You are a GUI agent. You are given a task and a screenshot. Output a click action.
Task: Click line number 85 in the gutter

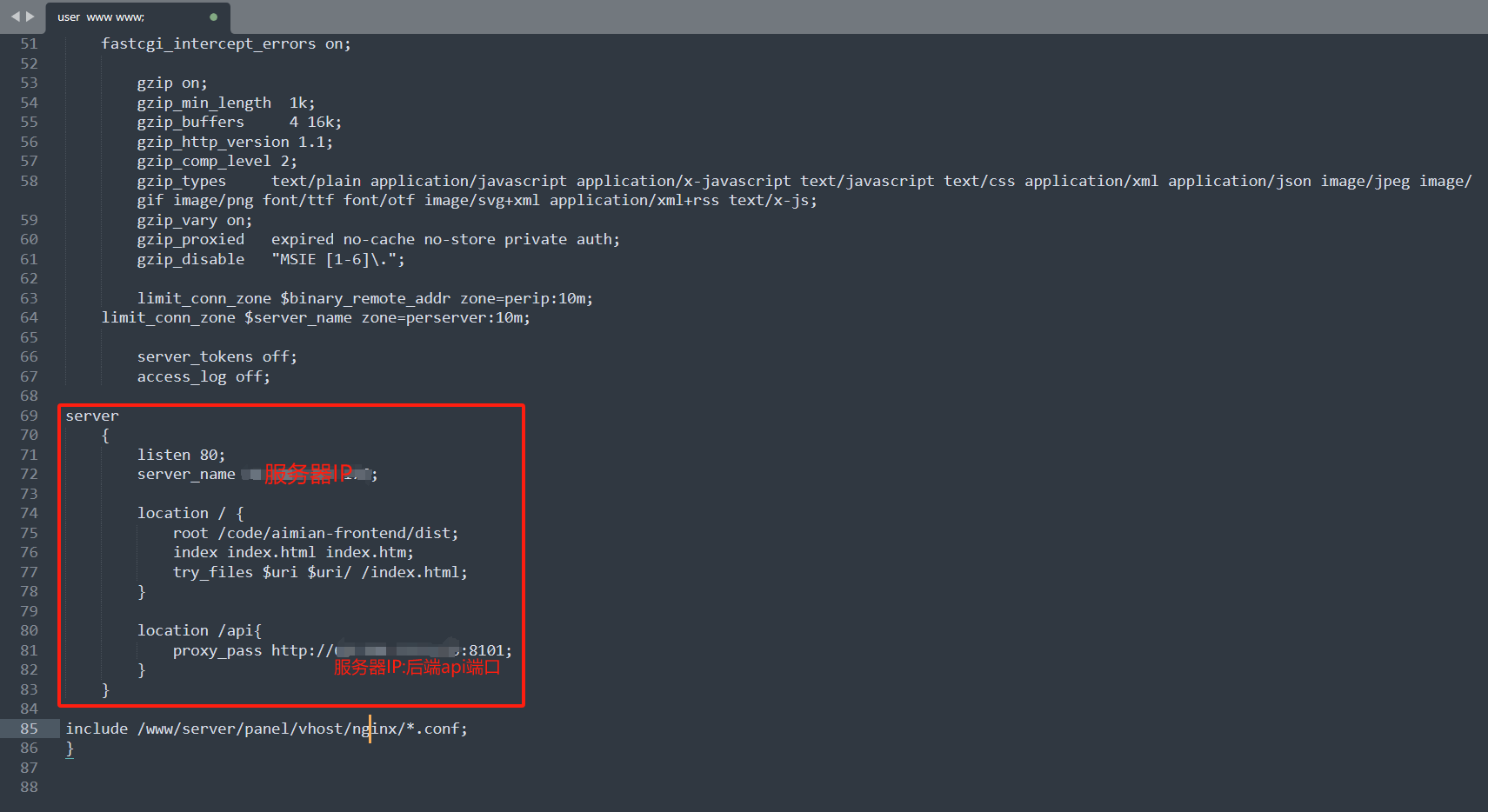pos(29,729)
